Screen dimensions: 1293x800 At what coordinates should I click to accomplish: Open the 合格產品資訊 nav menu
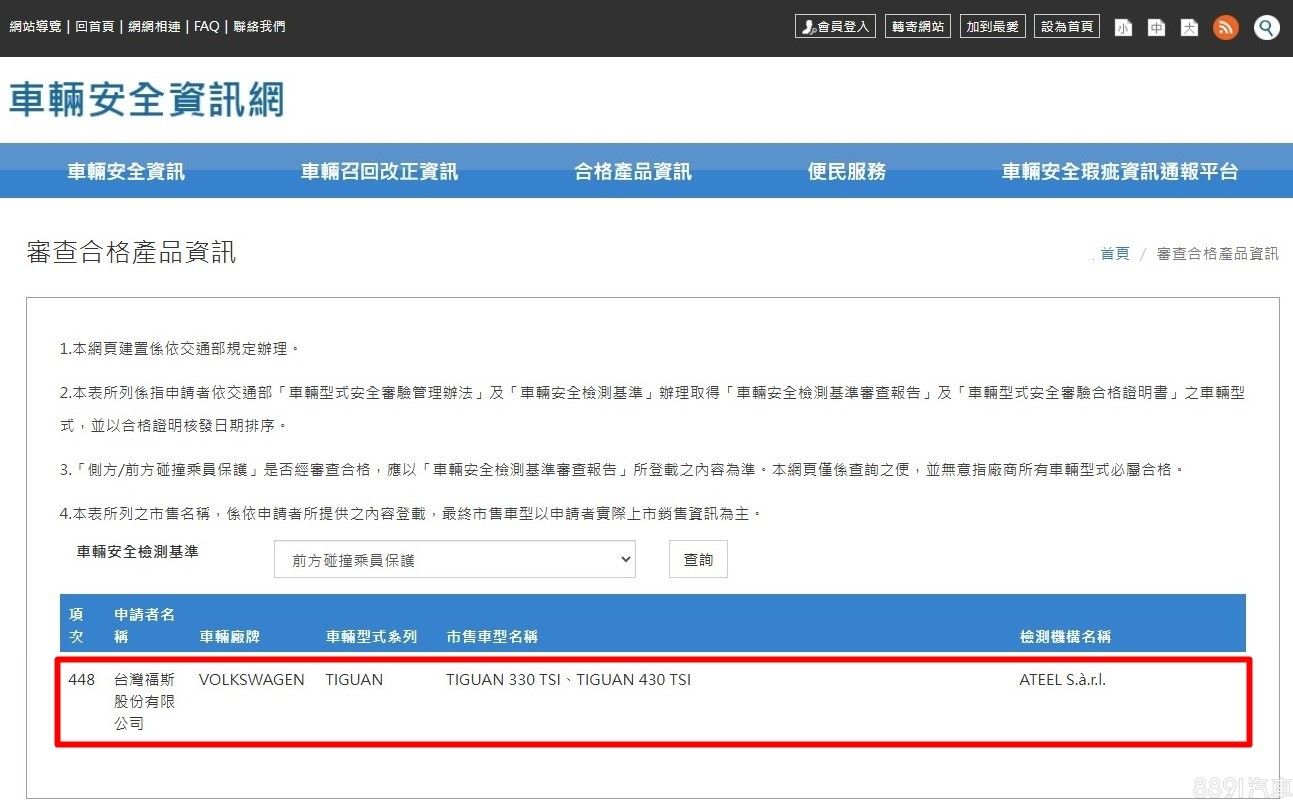633,172
